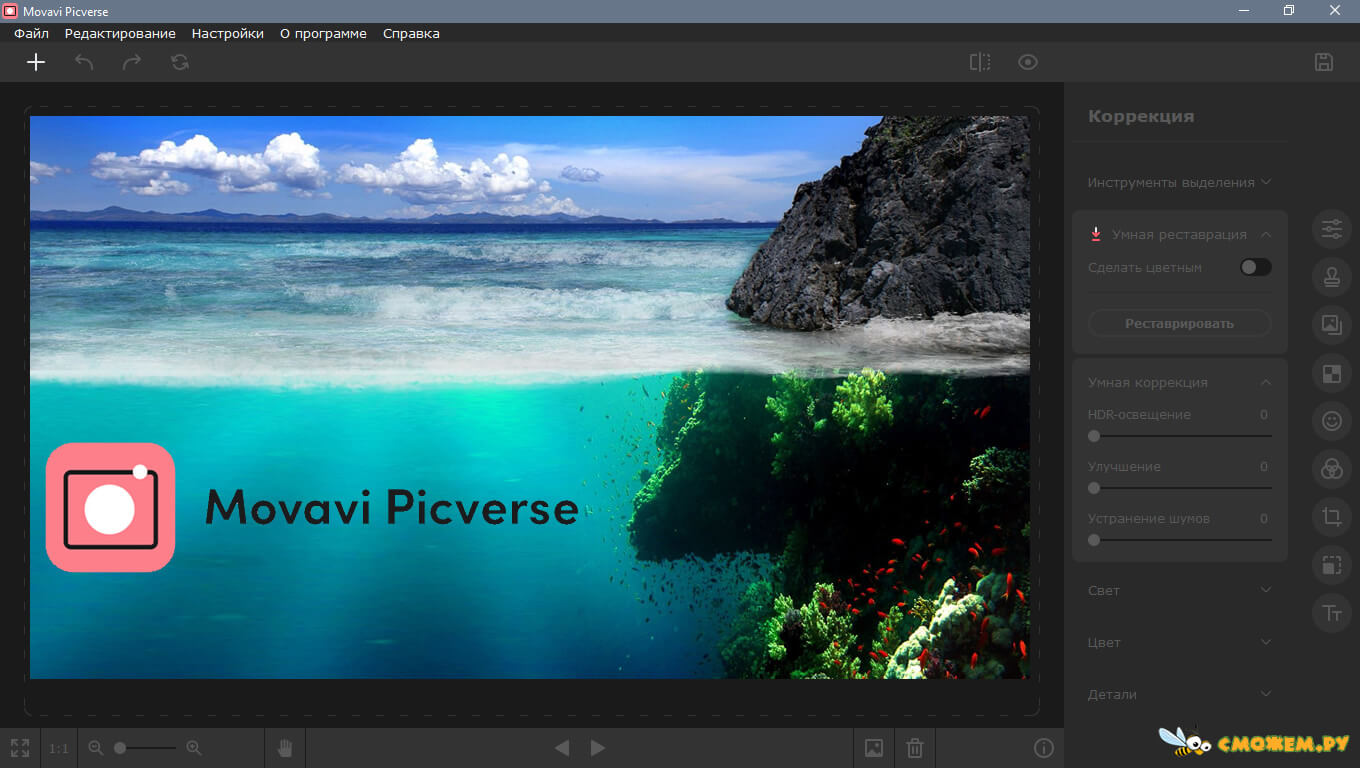Show image info with i icon

1044,748
